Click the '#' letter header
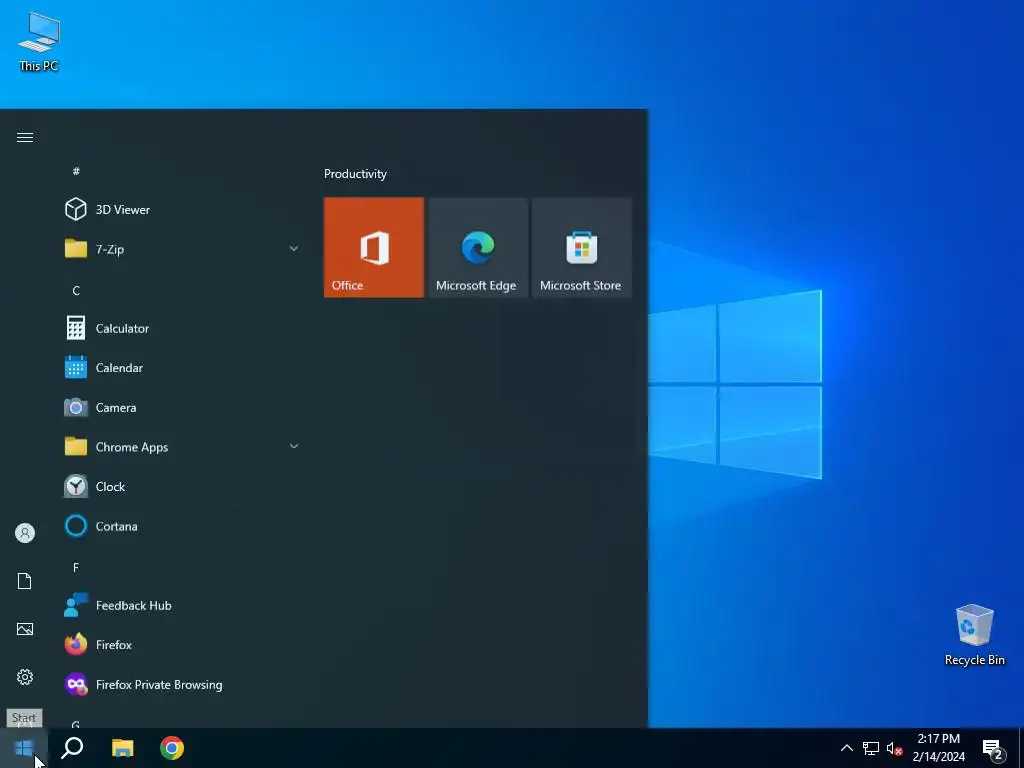Viewport: 1024px width, 768px height. [76, 171]
